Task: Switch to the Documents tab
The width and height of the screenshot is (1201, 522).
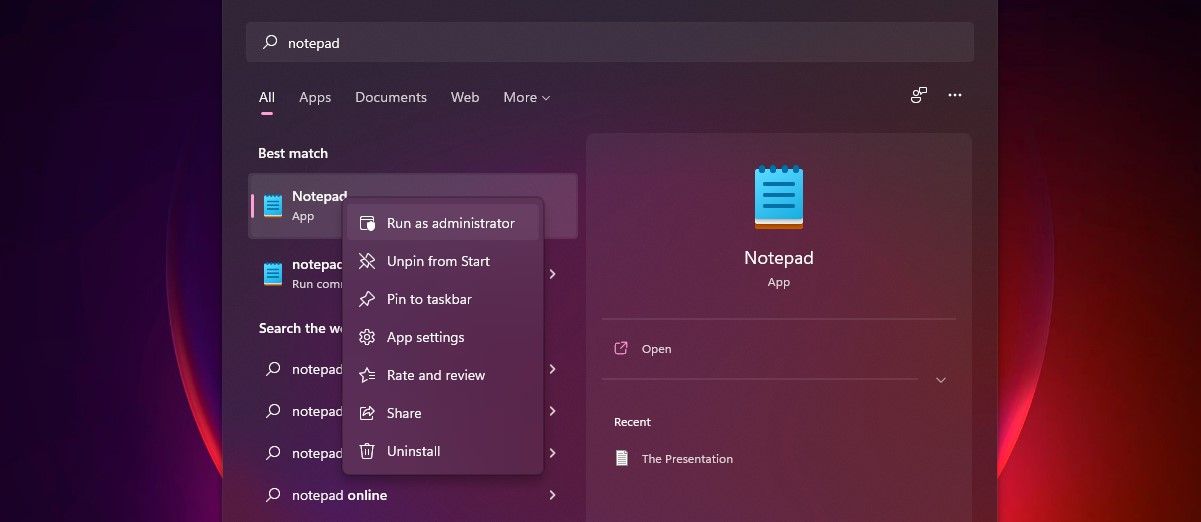Action: [x=391, y=97]
